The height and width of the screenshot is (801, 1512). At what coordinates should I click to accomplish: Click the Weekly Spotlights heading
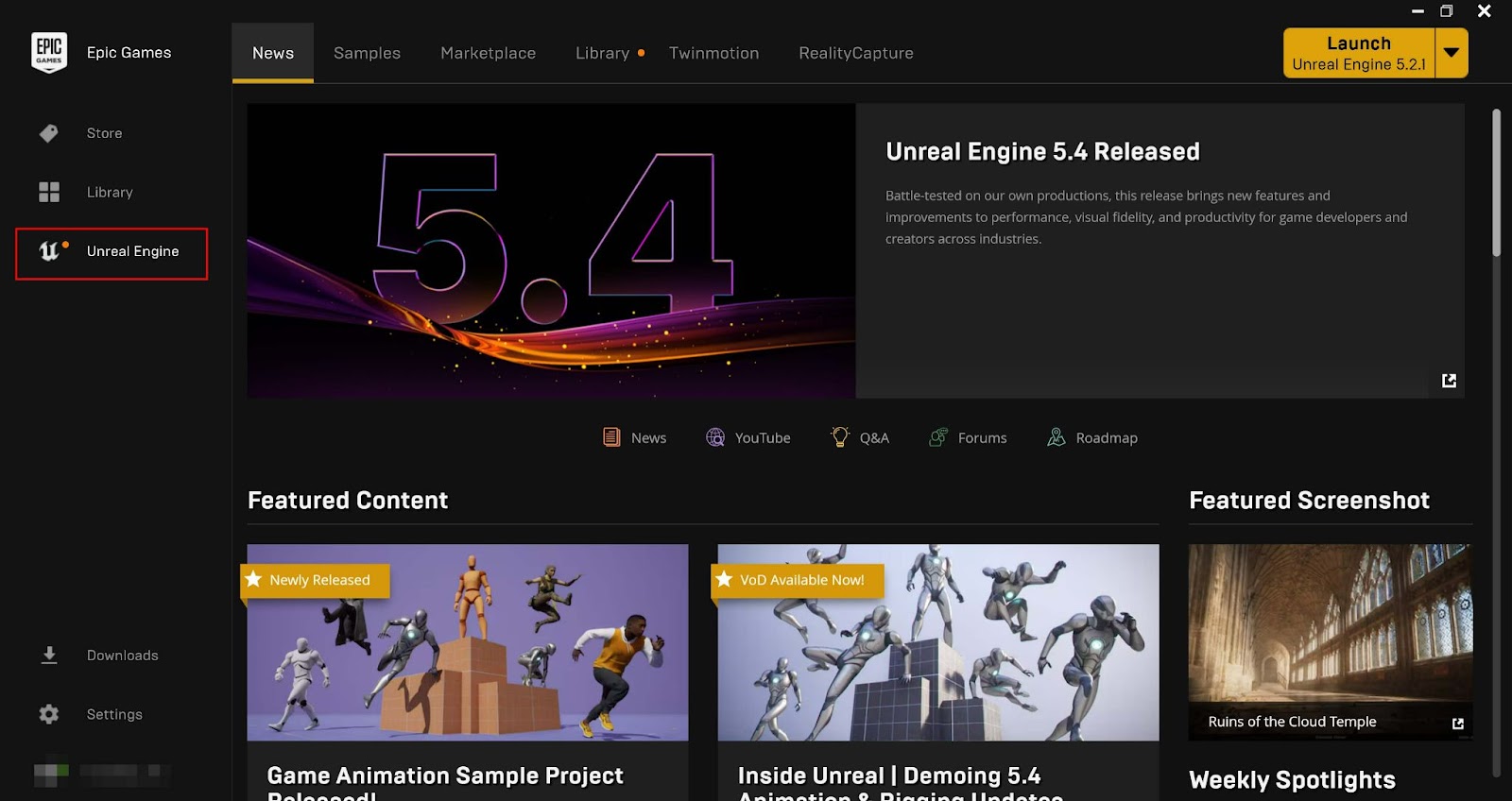pyautogui.click(x=1292, y=780)
